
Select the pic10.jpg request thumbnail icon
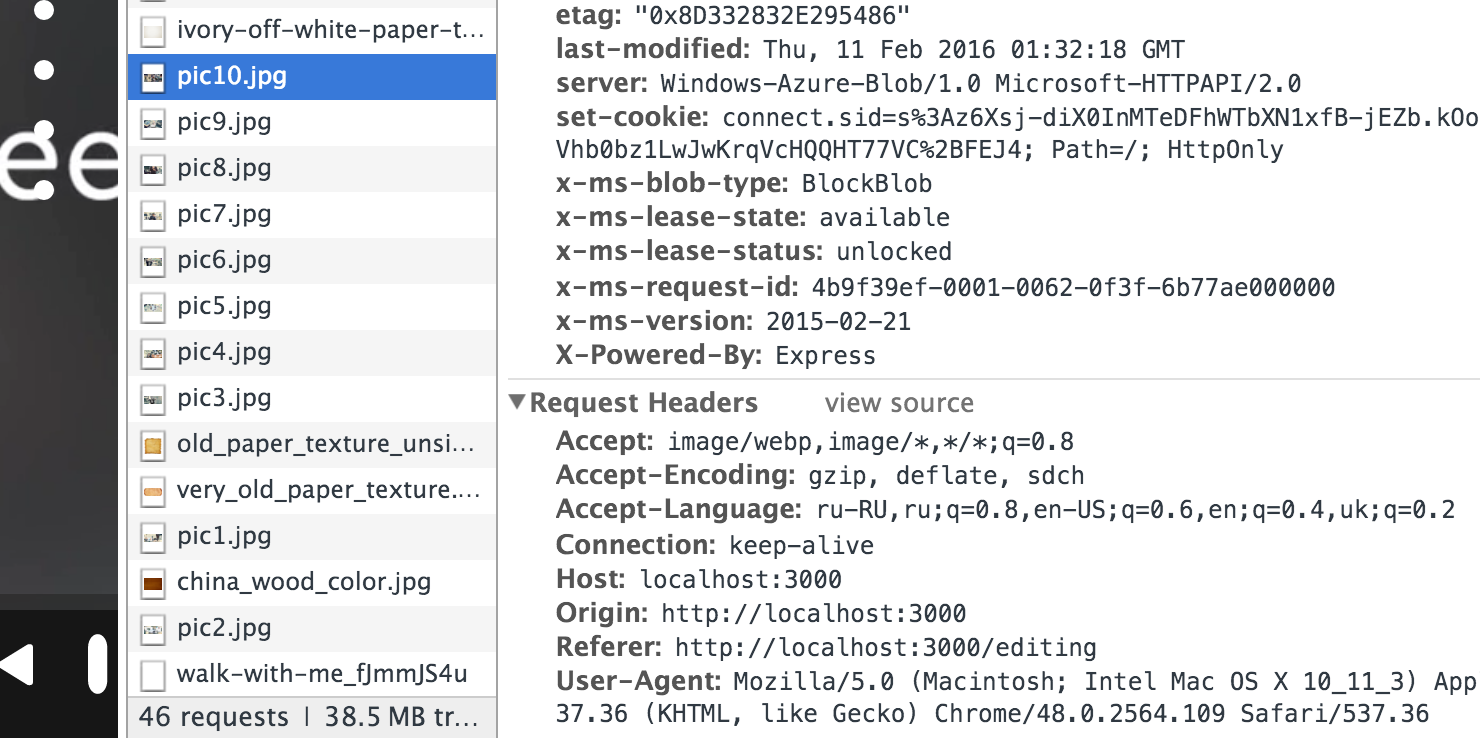coord(153,77)
